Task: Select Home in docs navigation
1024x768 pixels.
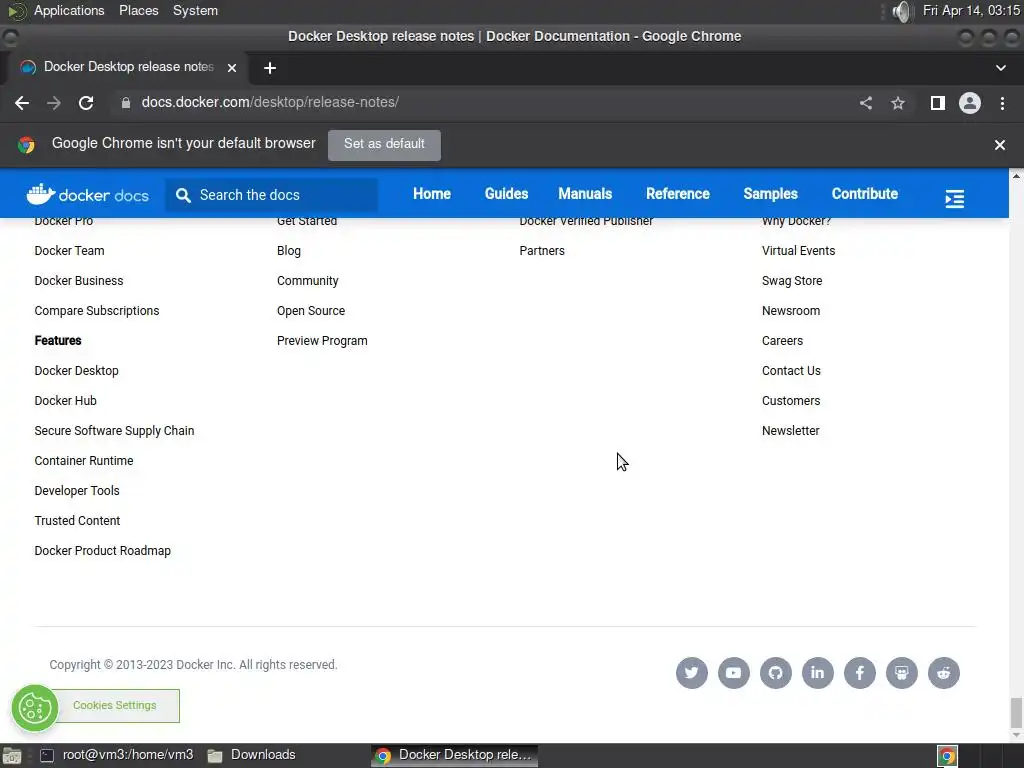Action: coord(432,194)
